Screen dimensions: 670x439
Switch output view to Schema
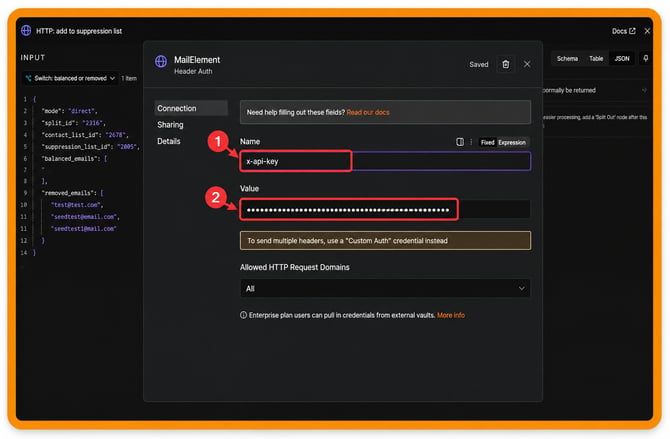click(567, 59)
